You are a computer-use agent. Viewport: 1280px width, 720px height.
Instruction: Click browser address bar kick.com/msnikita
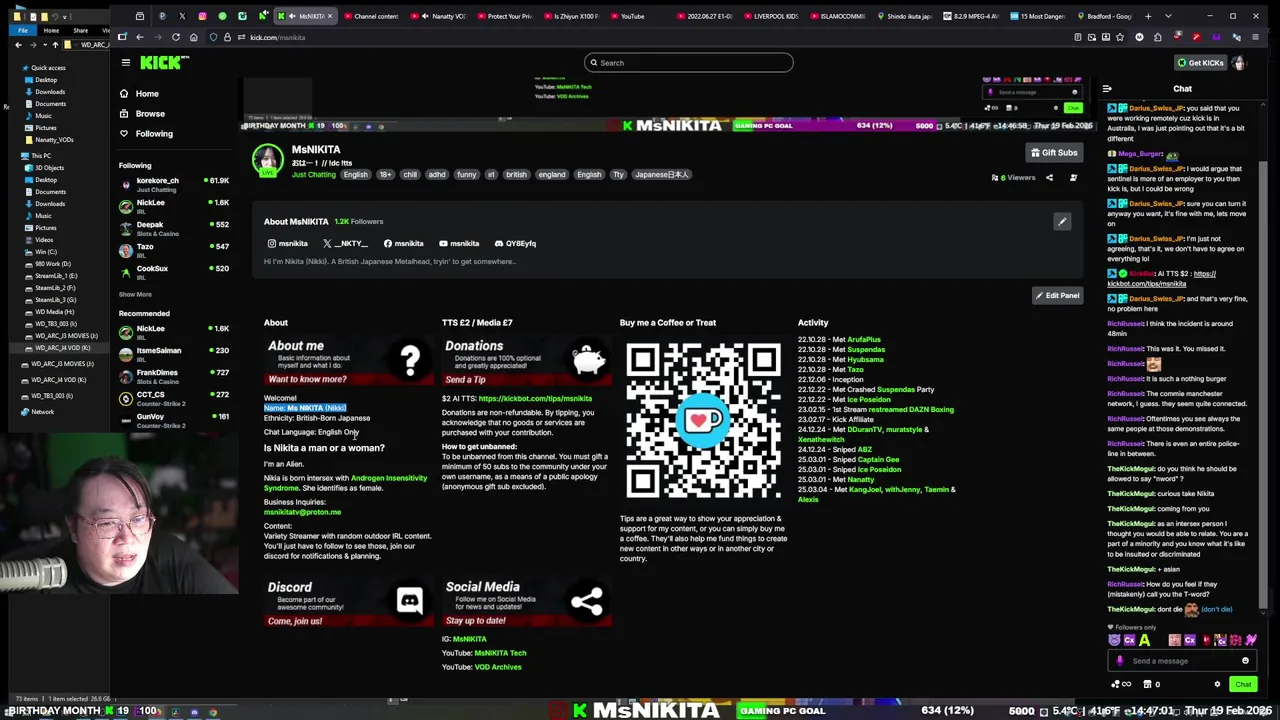pos(640,37)
